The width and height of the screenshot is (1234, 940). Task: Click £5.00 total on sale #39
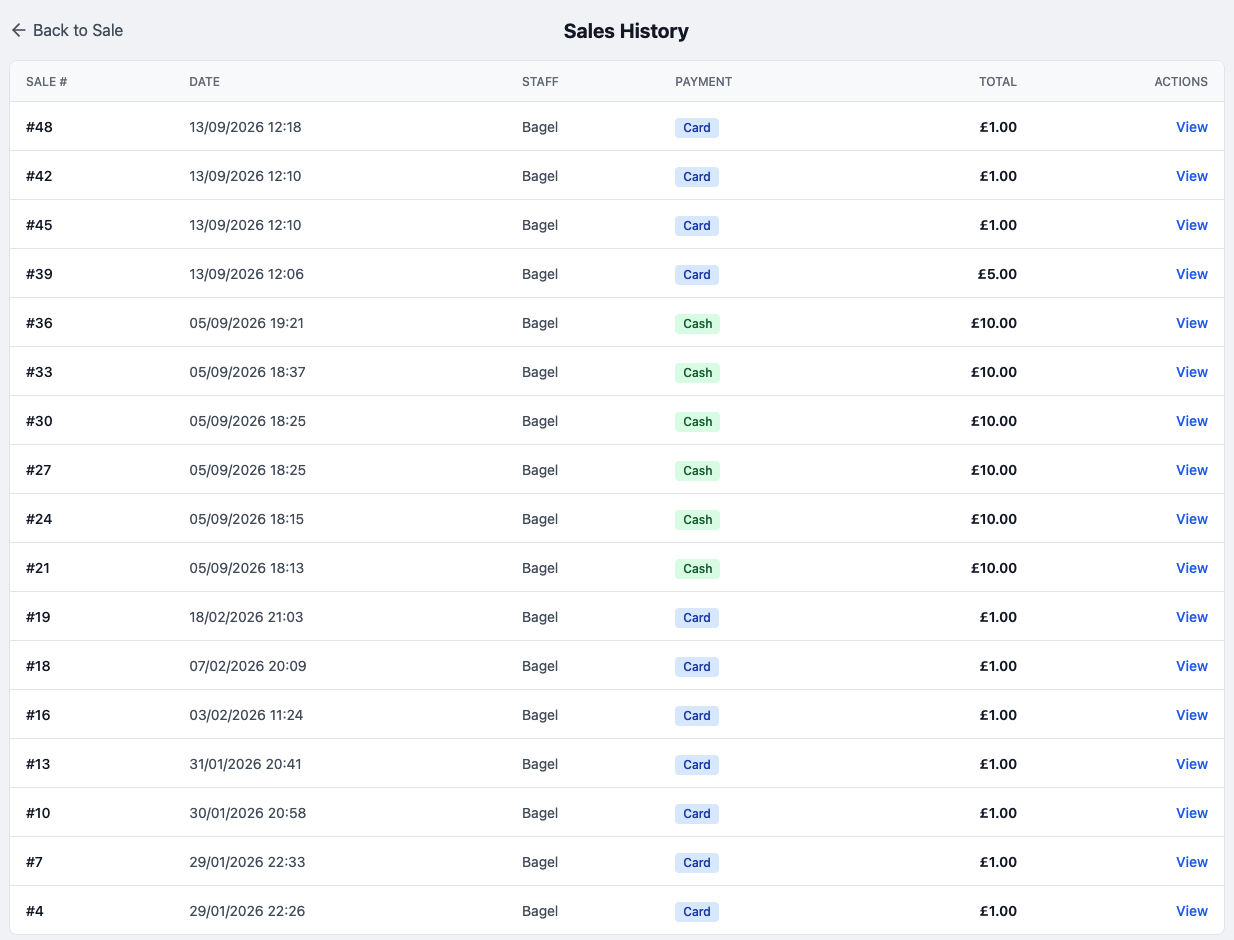click(997, 274)
